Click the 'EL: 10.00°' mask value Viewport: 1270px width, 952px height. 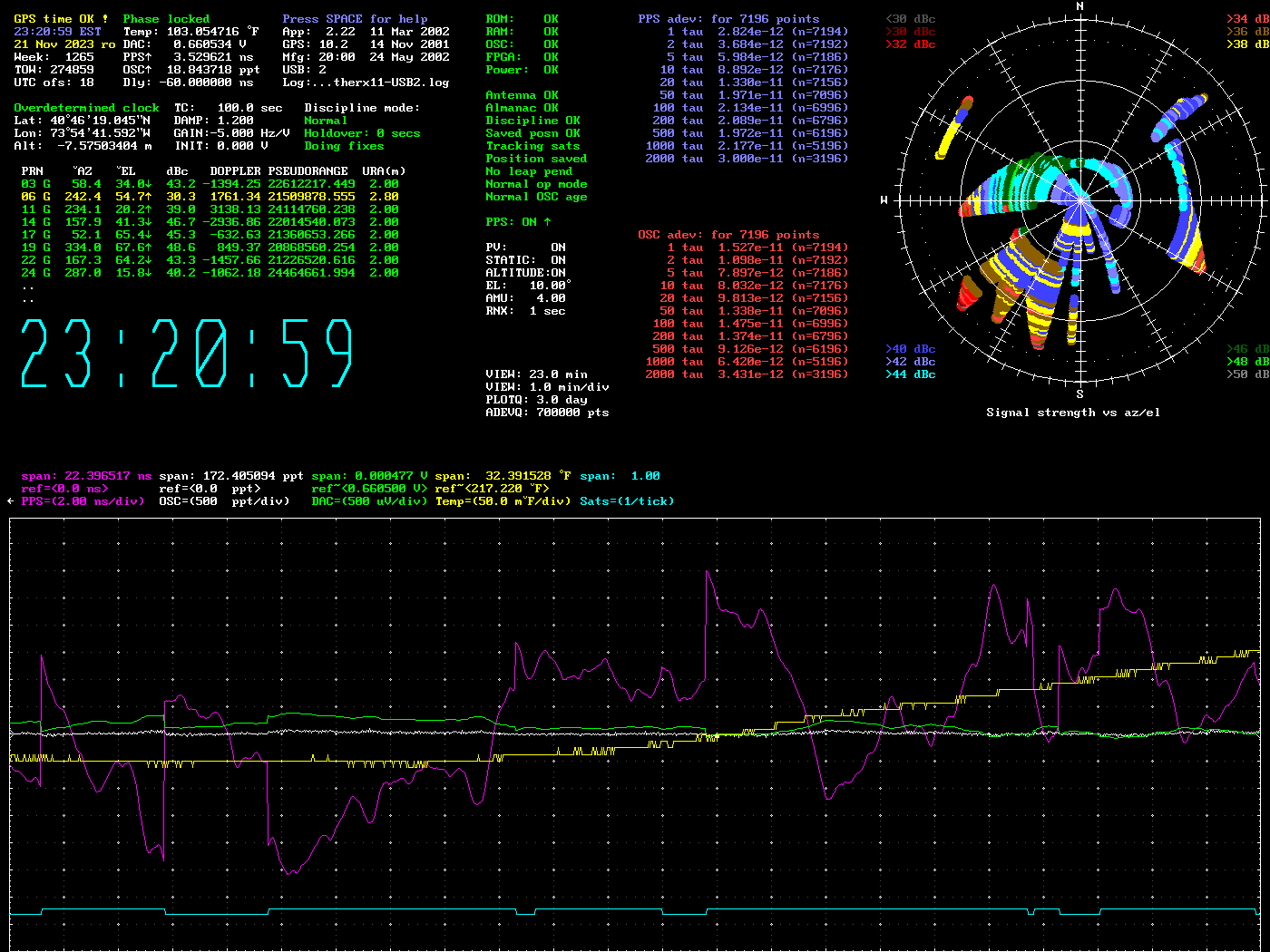tap(529, 286)
